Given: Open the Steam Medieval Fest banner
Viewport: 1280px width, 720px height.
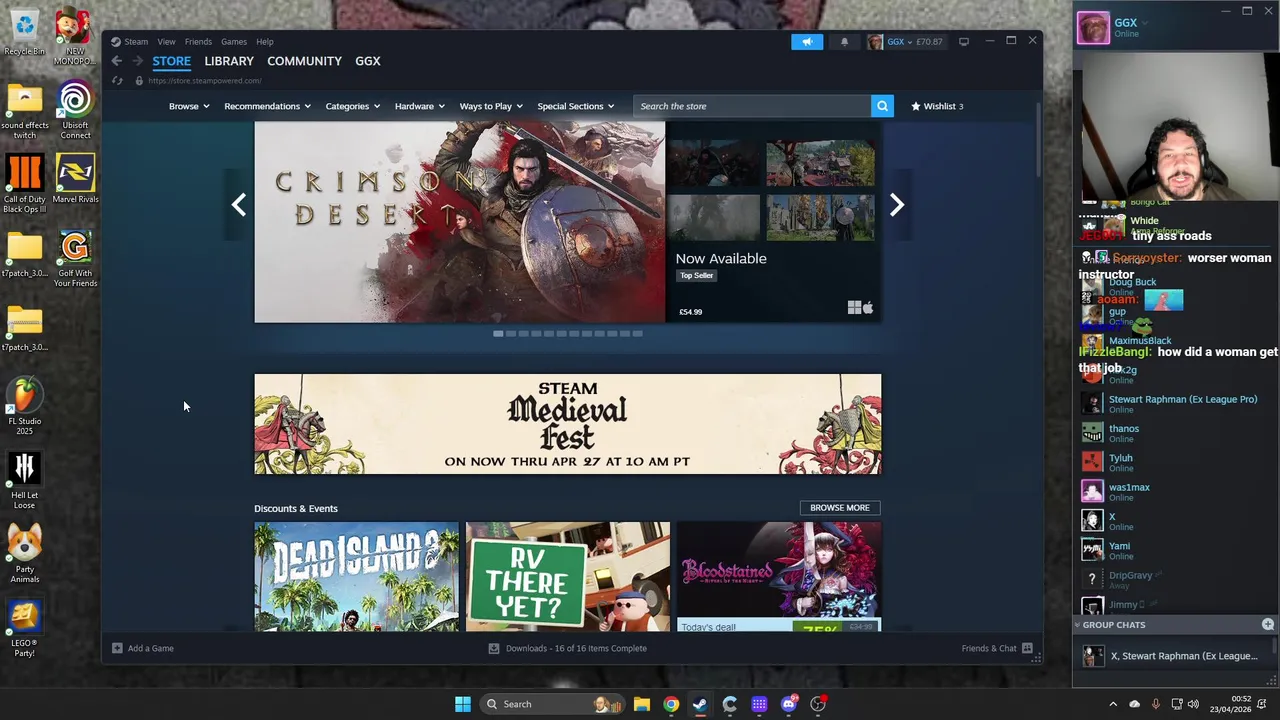Looking at the screenshot, I should (x=568, y=424).
